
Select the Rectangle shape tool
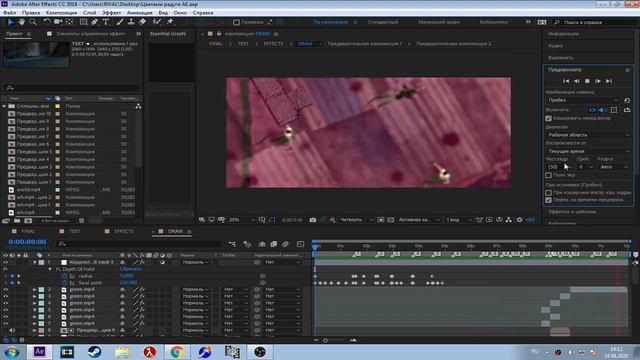[83, 22]
